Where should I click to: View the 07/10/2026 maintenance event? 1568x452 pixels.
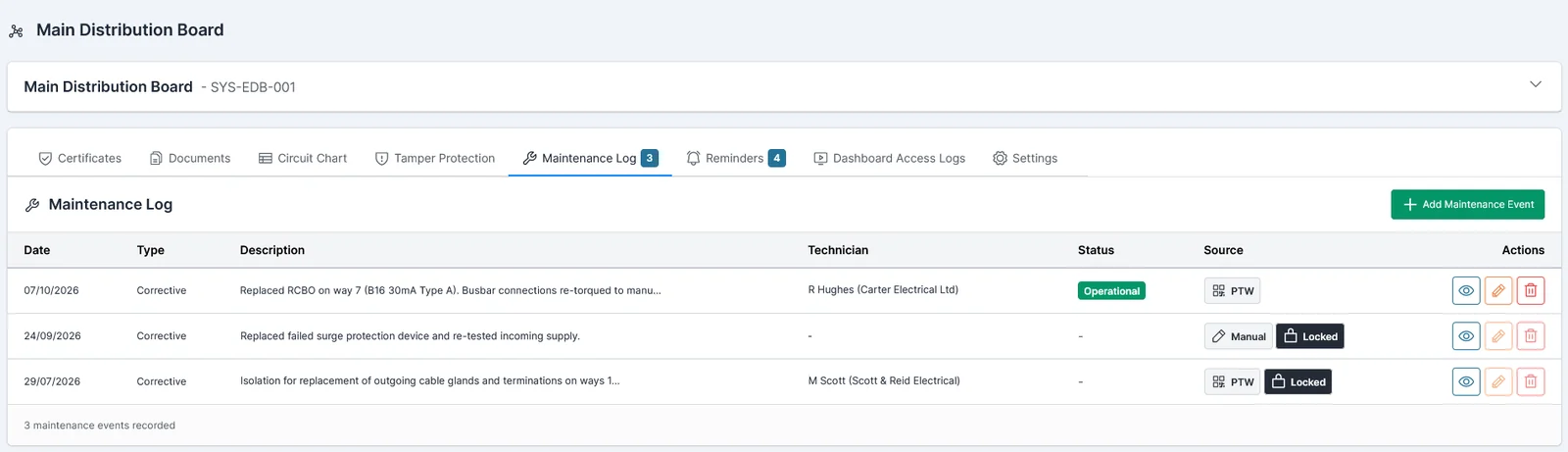[x=1466, y=290]
